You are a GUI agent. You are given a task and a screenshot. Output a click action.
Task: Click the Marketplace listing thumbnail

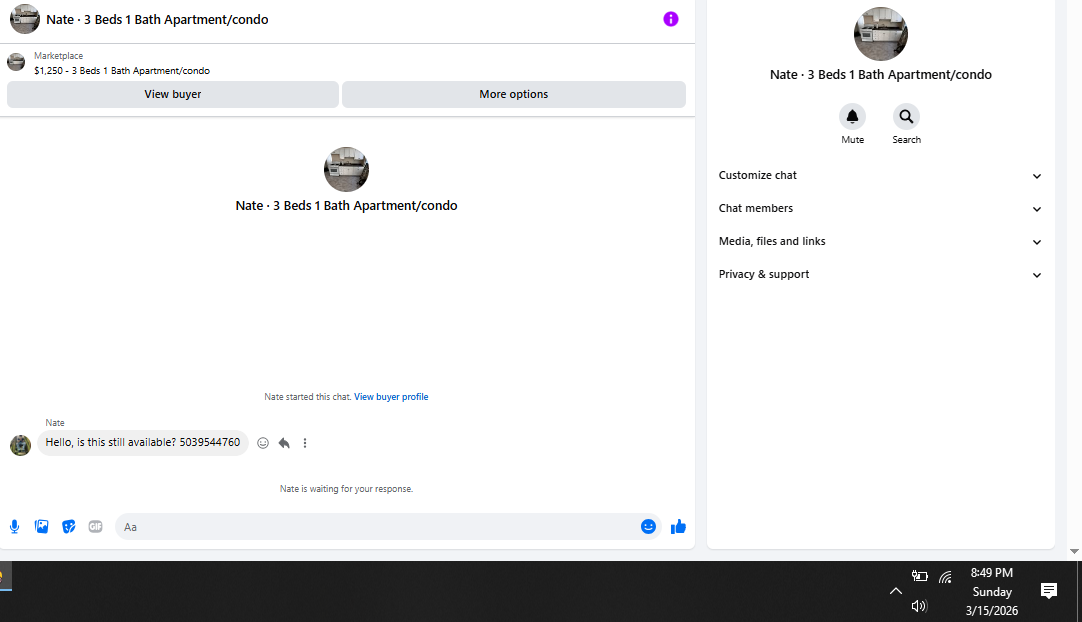coord(16,62)
